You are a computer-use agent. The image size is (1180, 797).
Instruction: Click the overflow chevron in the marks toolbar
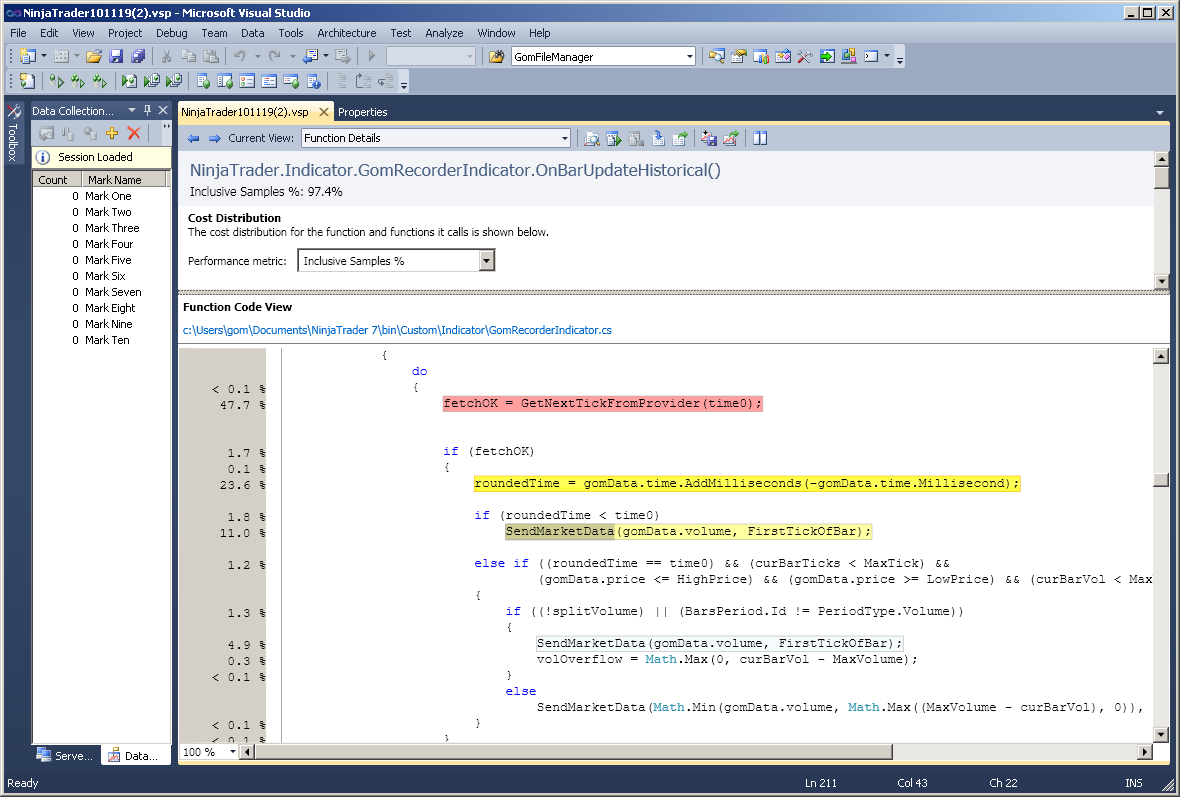[x=166, y=128]
